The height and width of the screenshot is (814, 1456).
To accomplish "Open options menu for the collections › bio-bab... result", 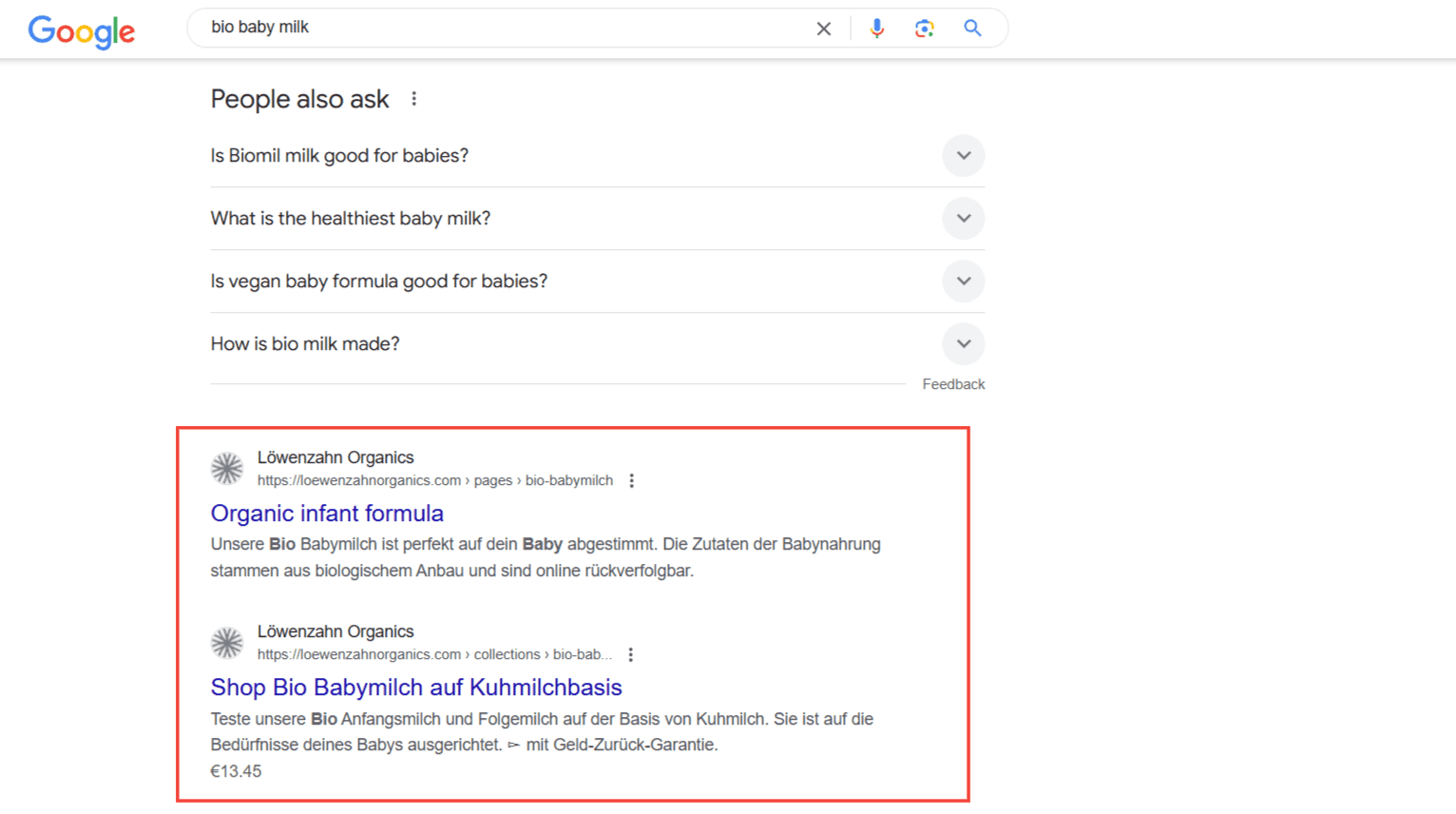I will (x=631, y=655).
